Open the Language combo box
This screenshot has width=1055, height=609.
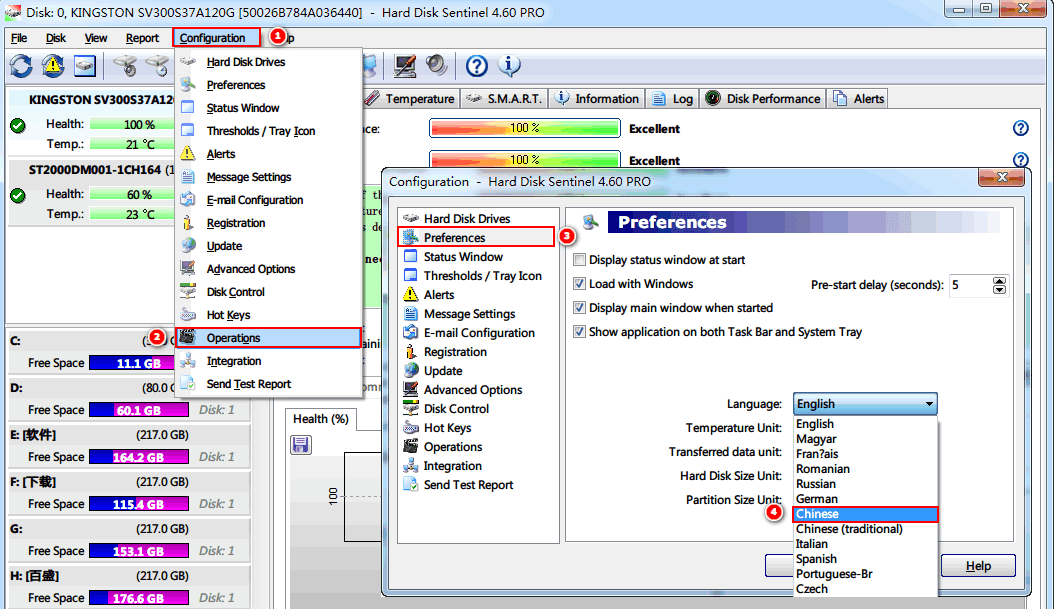point(865,404)
